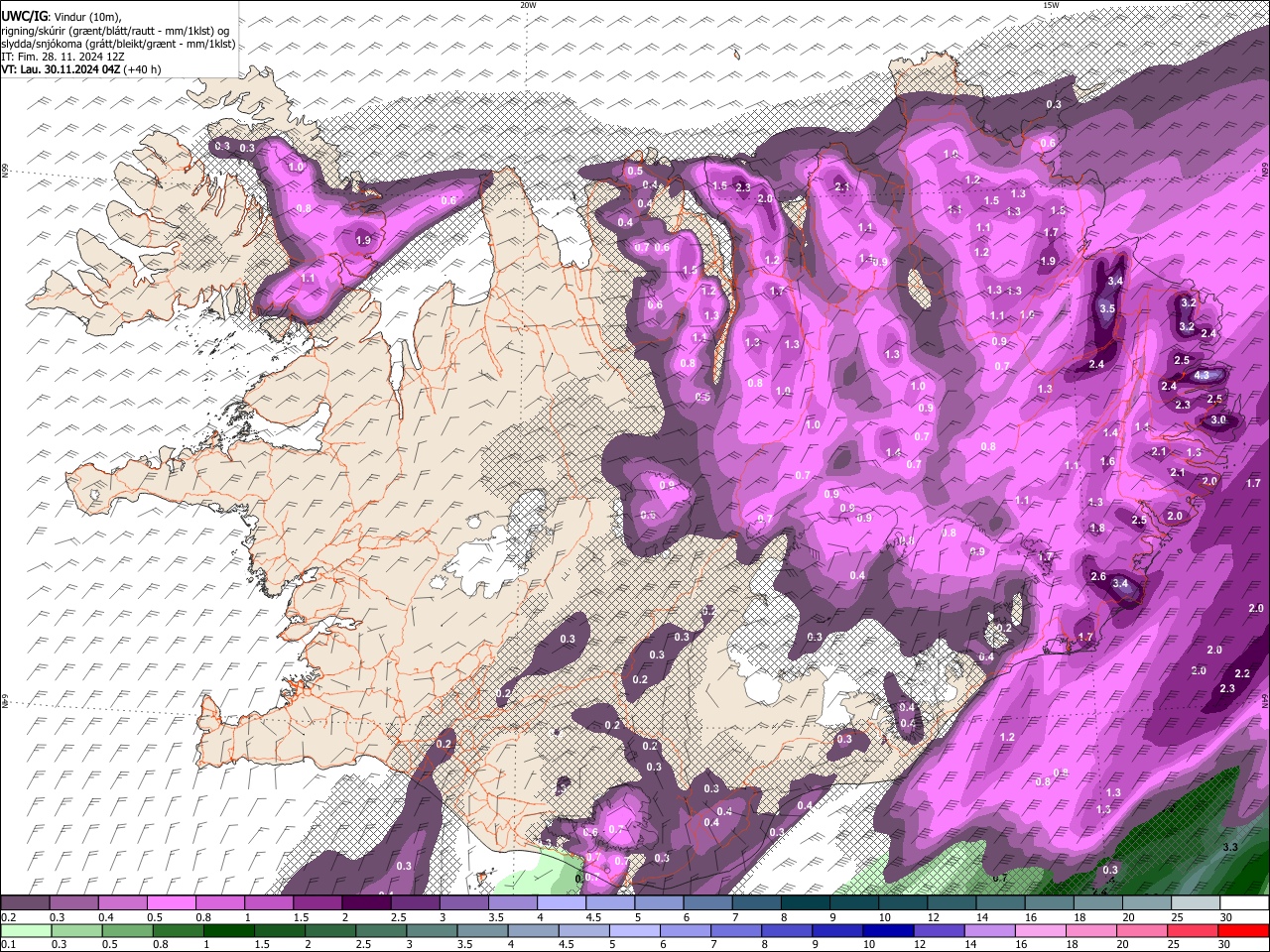Pick dark purple top swatch starting at 2
This screenshot has width=1270, height=952.
pyautogui.click(x=366, y=903)
